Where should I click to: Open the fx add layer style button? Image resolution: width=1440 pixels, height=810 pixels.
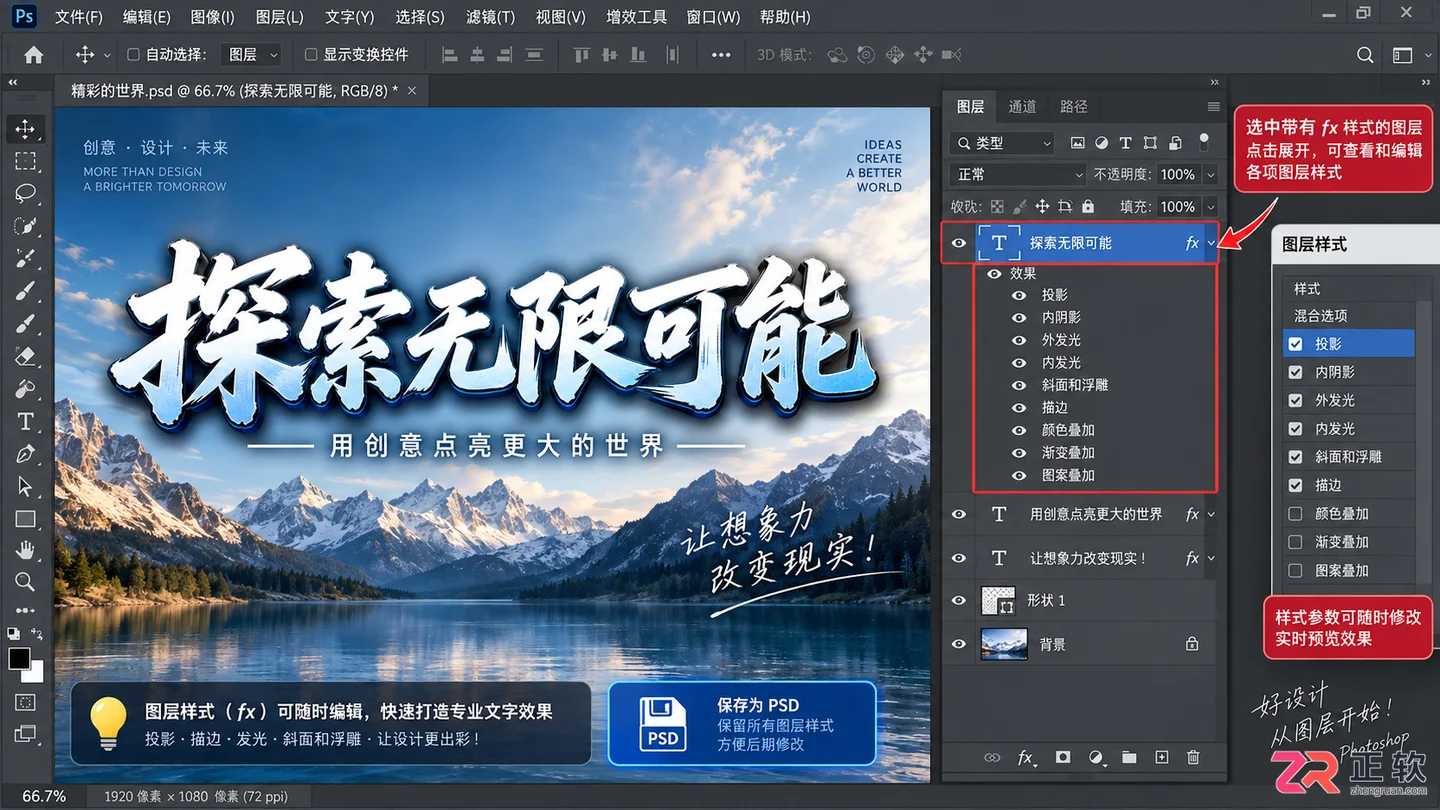(x=1026, y=758)
